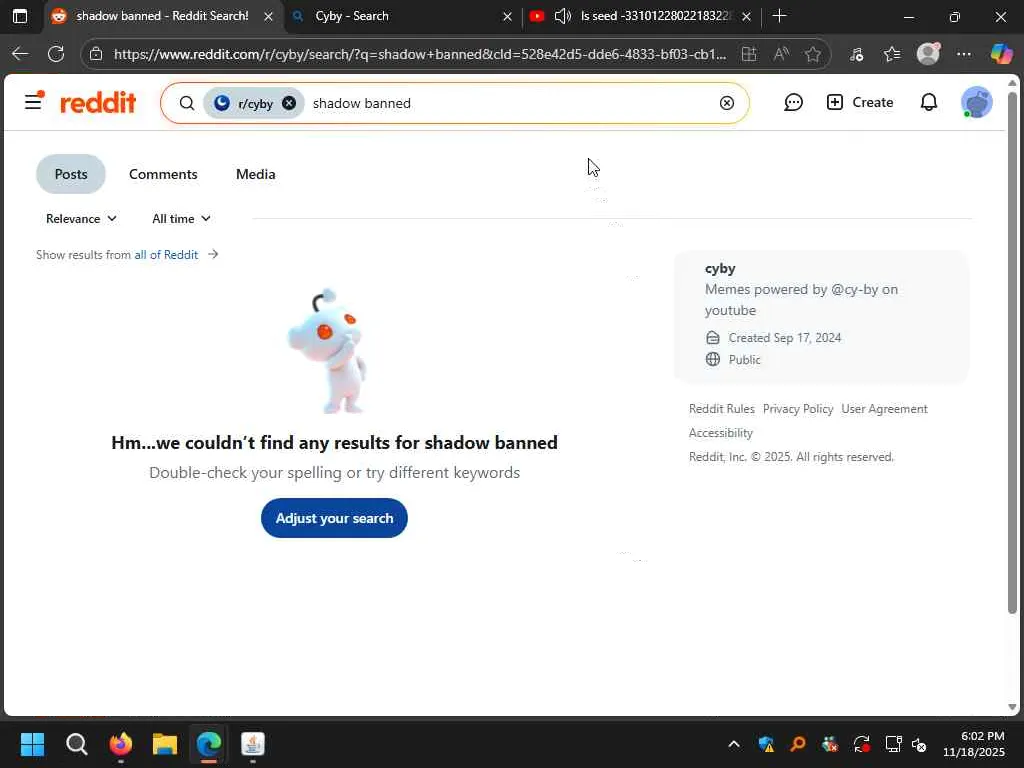Click the search magnifier icon in Reddit
The width and height of the screenshot is (1024, 768).
coord(187,103)
